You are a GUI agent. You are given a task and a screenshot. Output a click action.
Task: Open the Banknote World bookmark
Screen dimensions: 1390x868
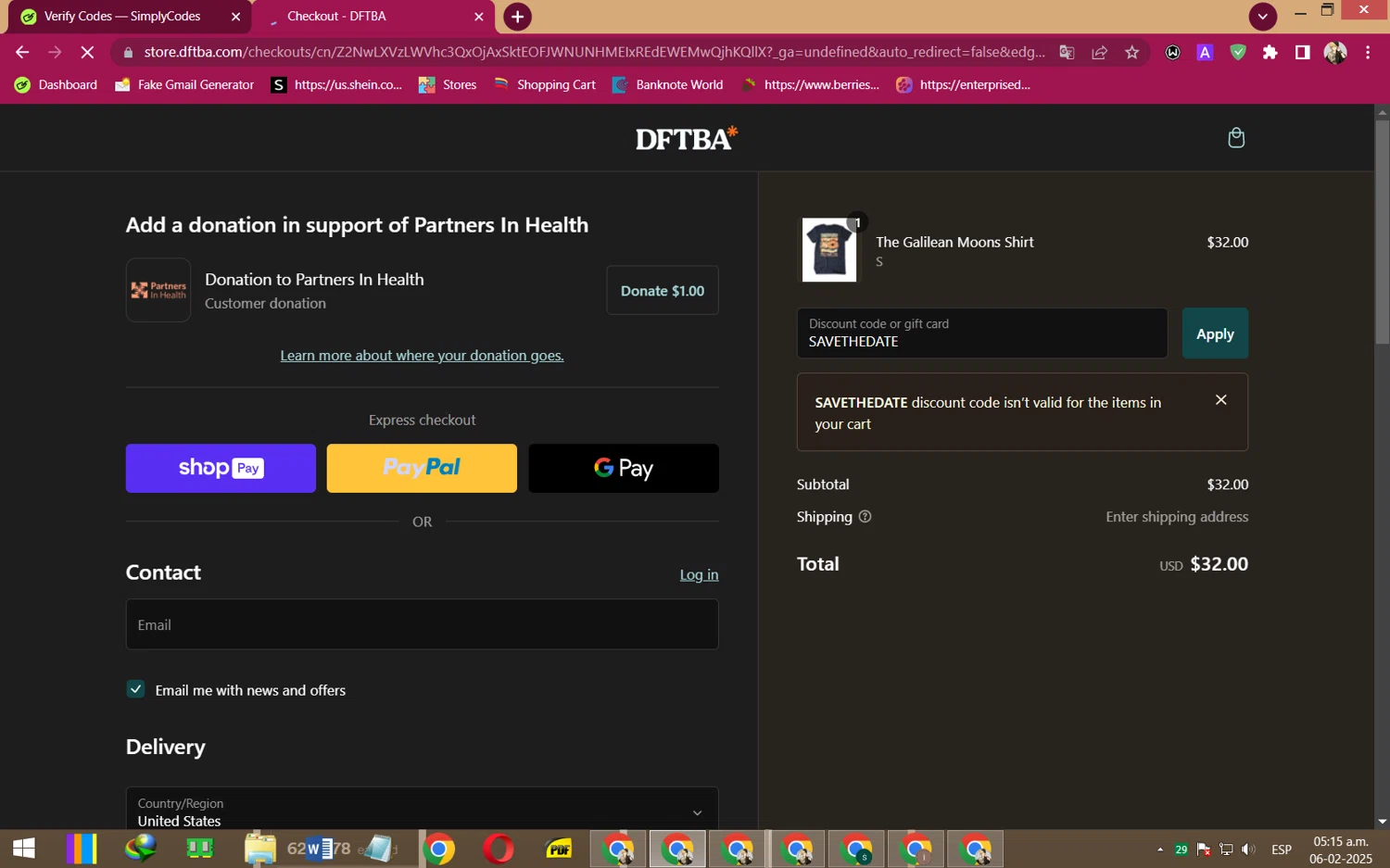pos(667,84)
